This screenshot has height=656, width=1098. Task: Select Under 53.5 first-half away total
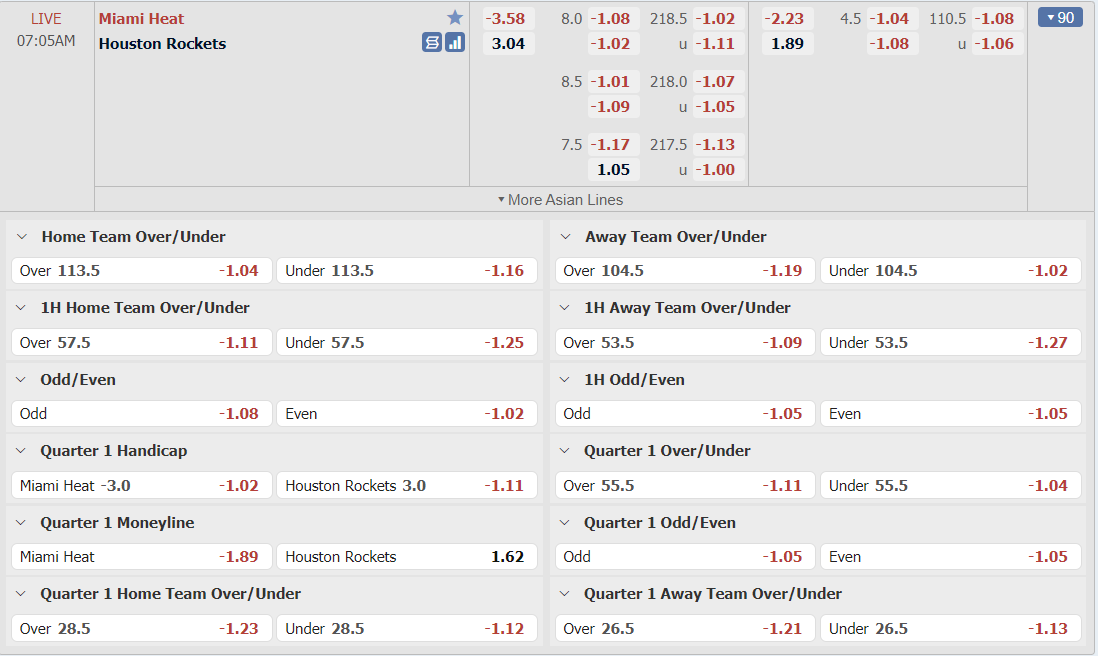point(951,342)
